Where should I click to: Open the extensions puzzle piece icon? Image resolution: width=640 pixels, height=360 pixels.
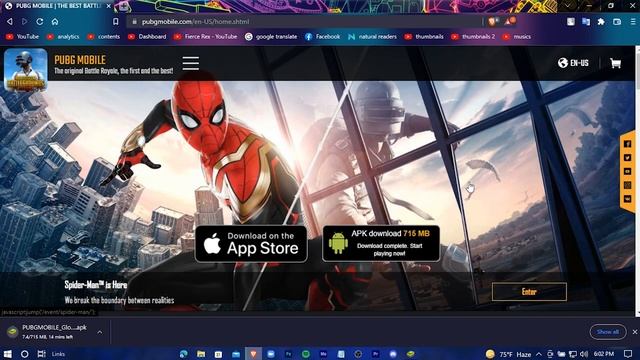tap(601, 22)
